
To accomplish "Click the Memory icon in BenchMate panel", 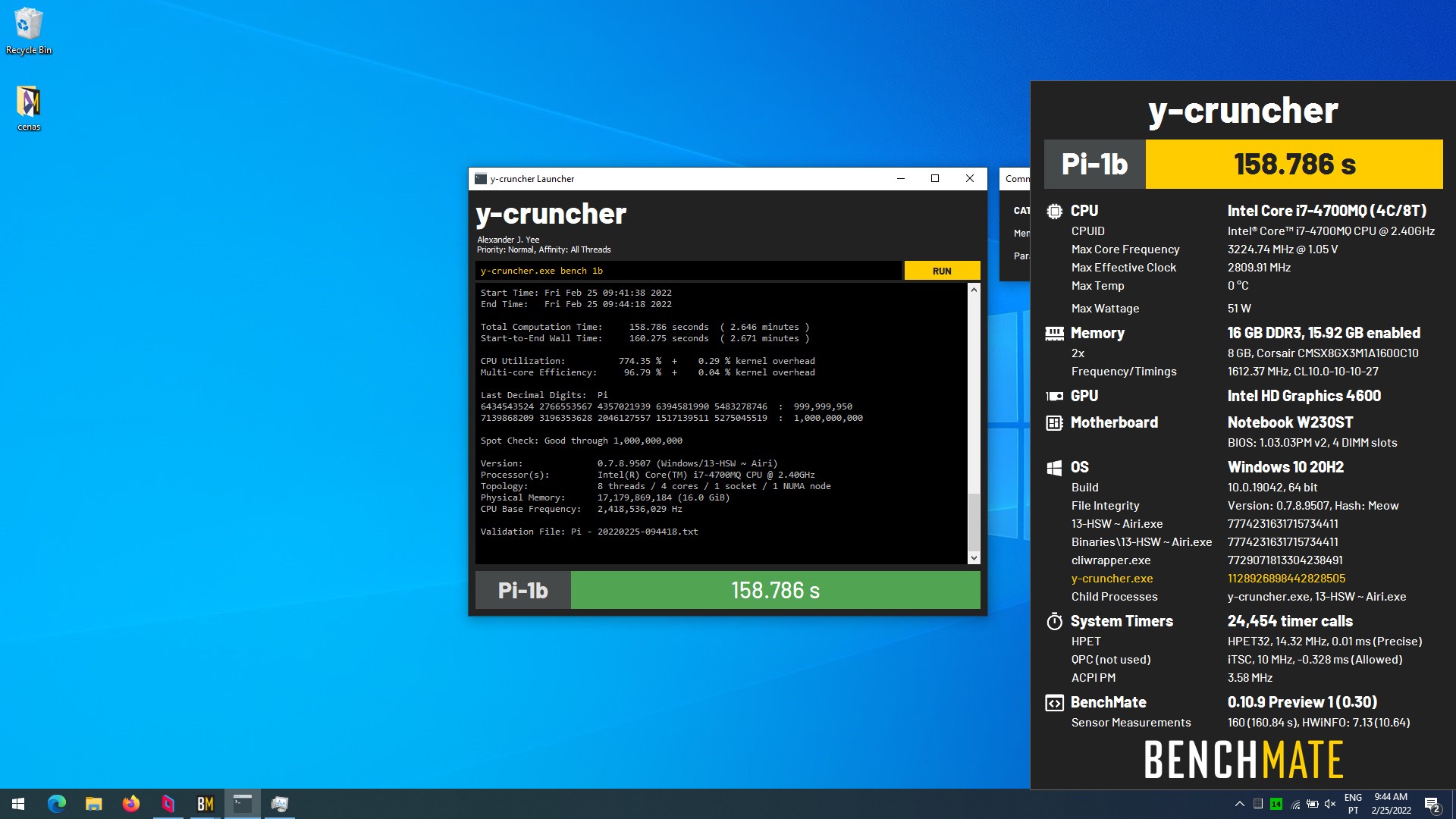I will click(1054, 333).
